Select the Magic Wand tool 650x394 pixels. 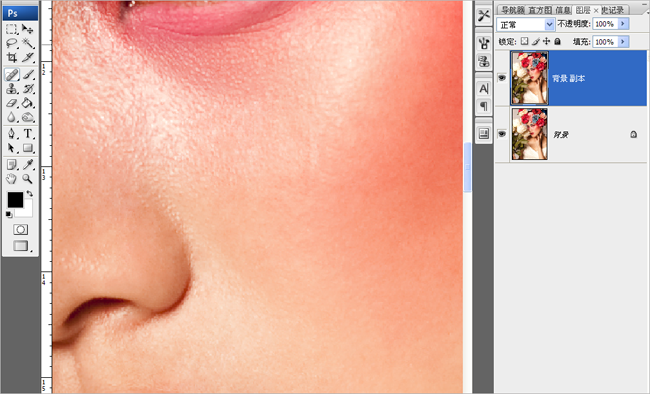coord(28,43)
